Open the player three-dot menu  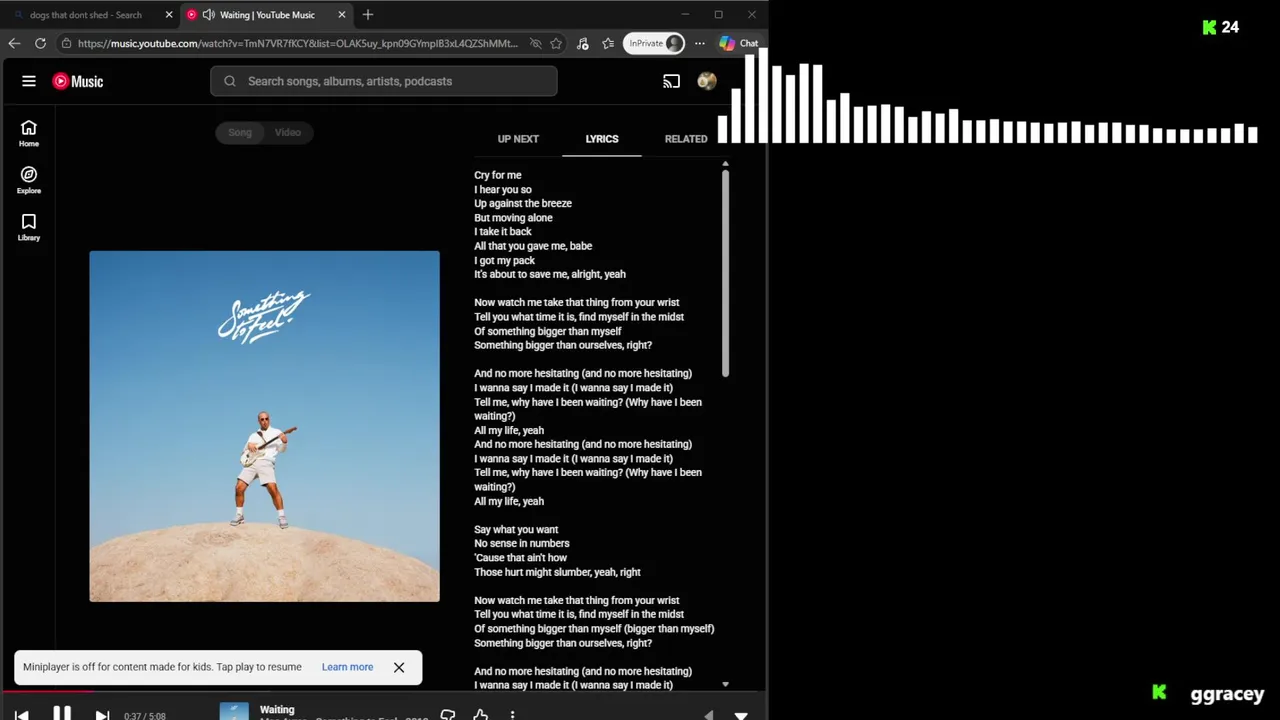(512, 715)
